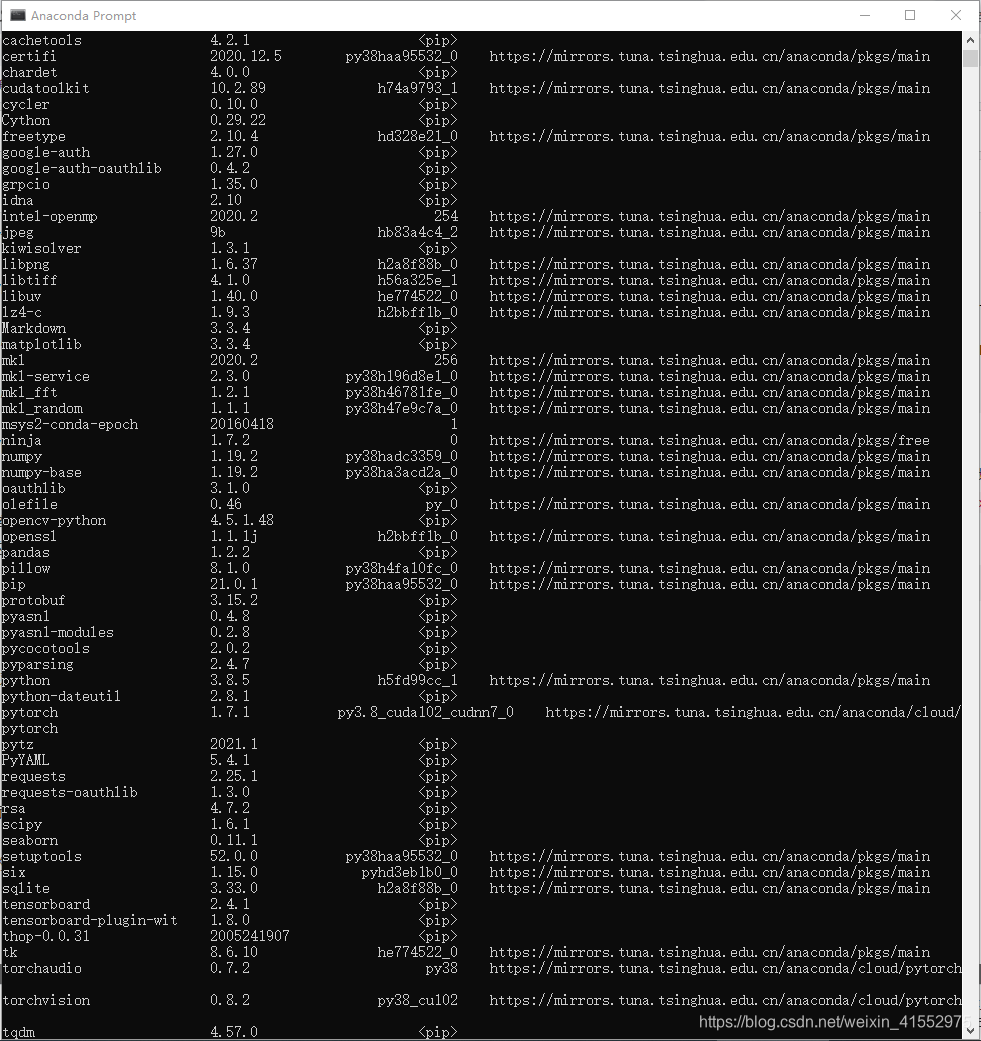The image size is (981, 1041).
Task: Click the torchvision package name
Action: (46, 1001)
